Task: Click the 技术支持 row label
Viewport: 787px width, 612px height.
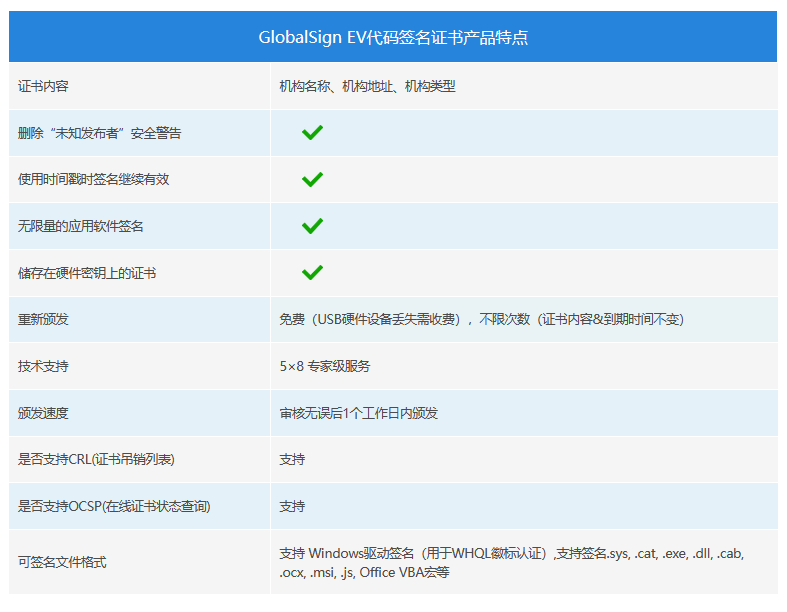Action: pos(43,366)
